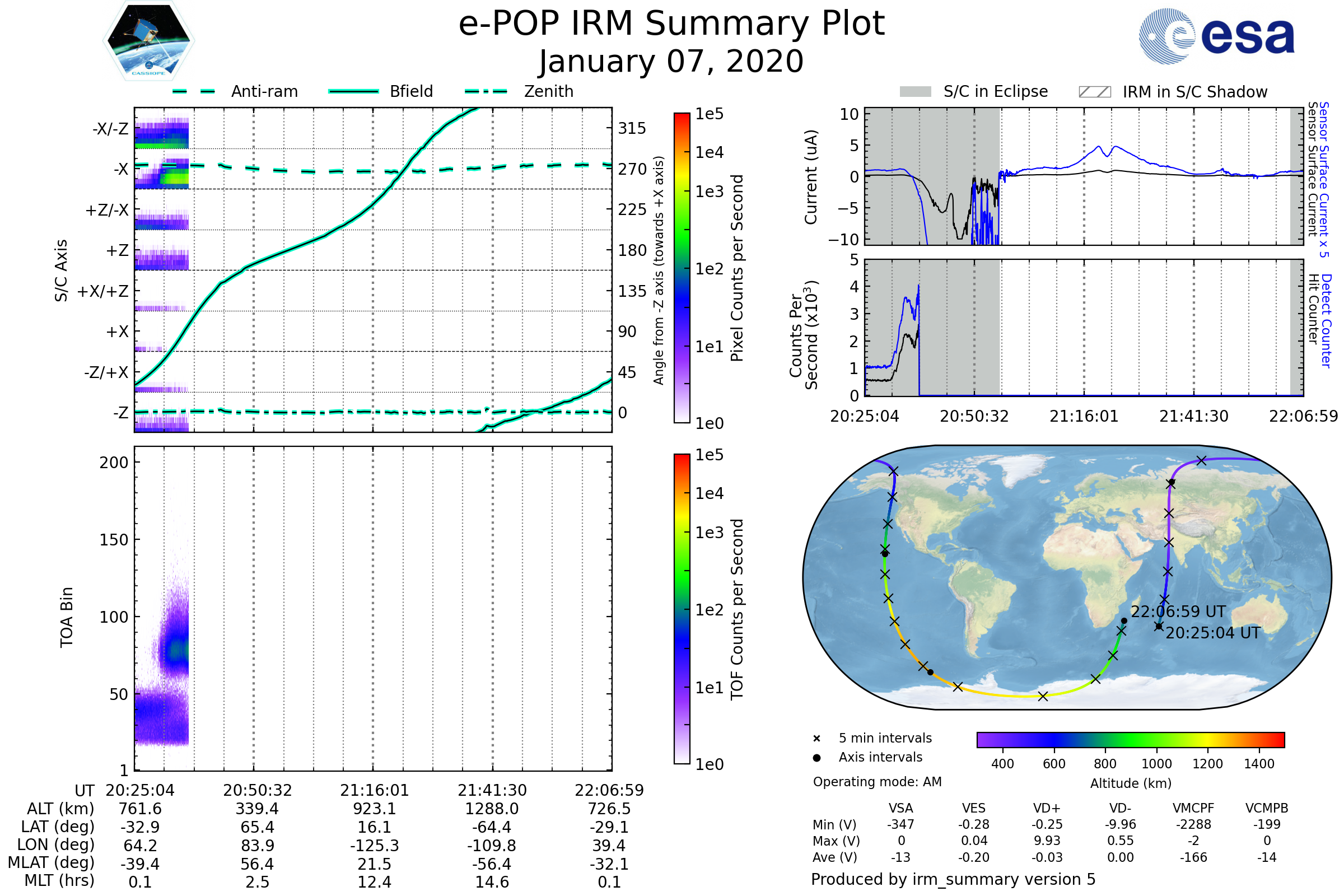Click the VMCPF voltage column header

click(1193, 808)
